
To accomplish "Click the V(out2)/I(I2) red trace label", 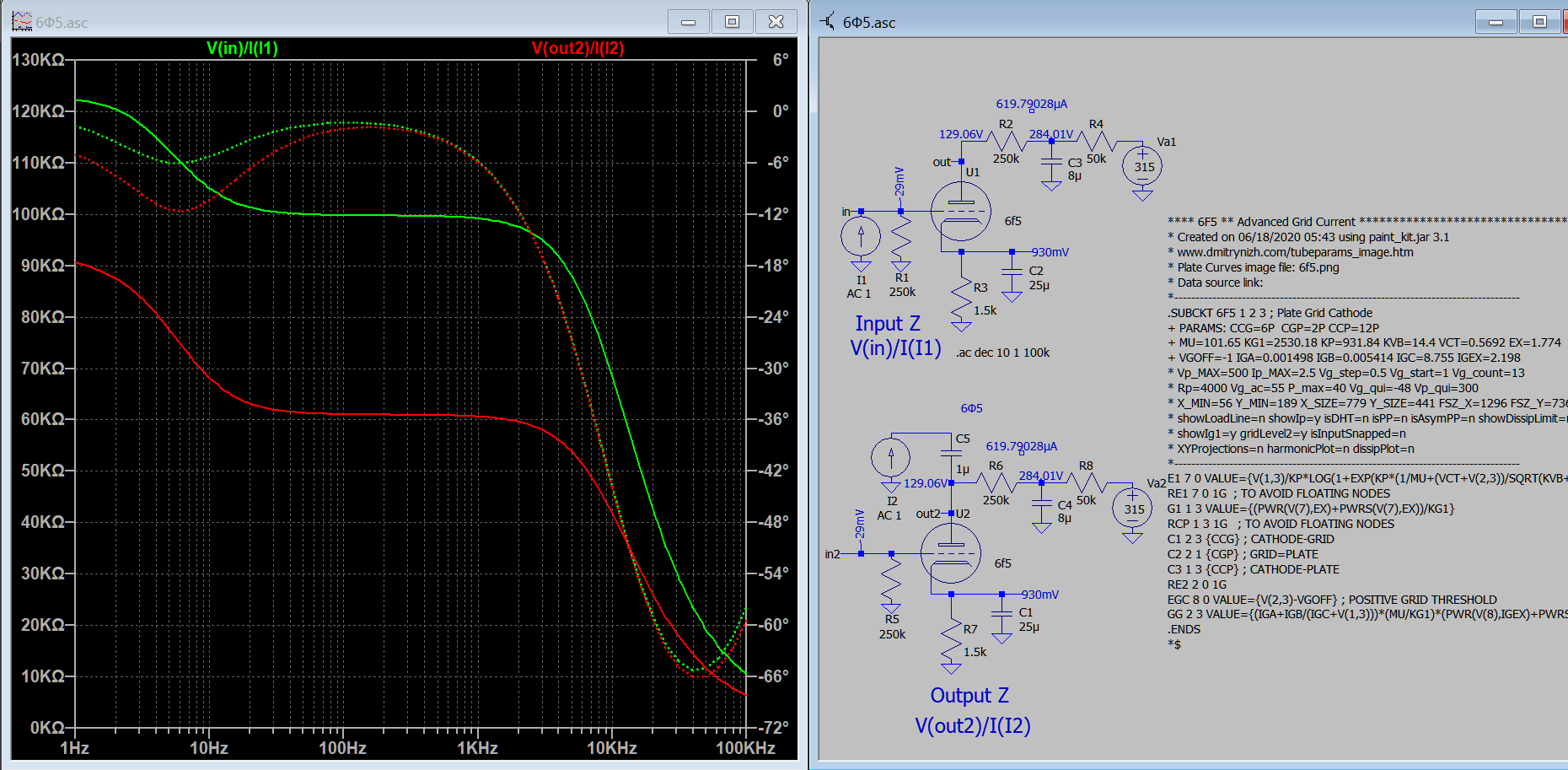I will coord(577,48).
